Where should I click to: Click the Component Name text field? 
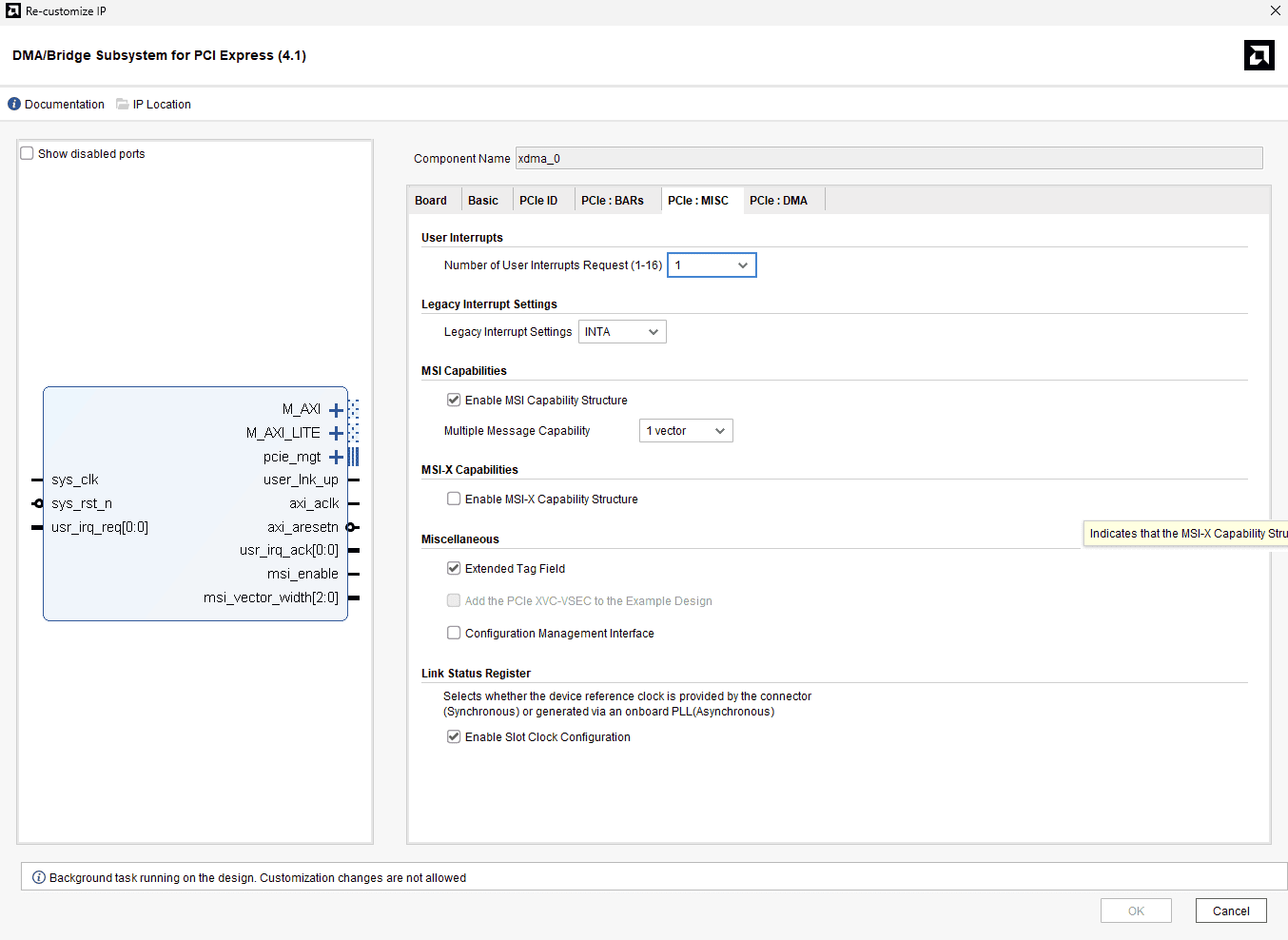[x=888, y=159]
